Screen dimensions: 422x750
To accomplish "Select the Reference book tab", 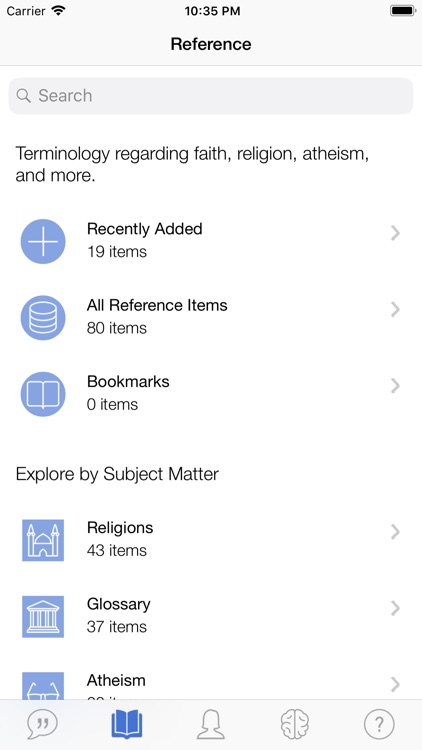I will (x=127, y=724).
